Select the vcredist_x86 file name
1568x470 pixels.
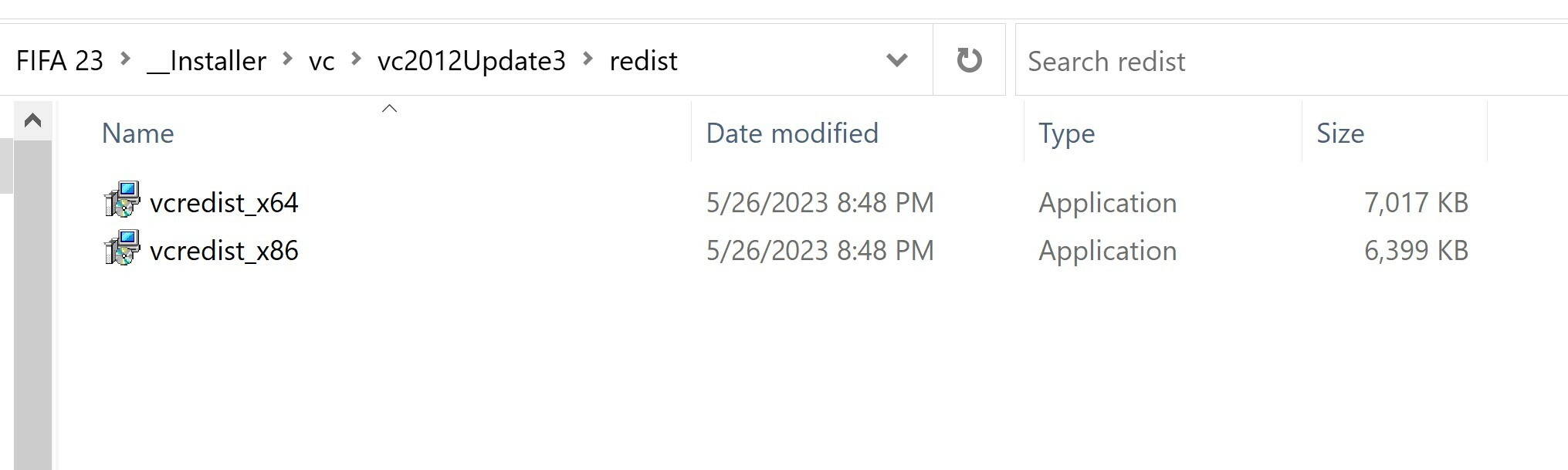pyautogui.click(x=224, y=251)
